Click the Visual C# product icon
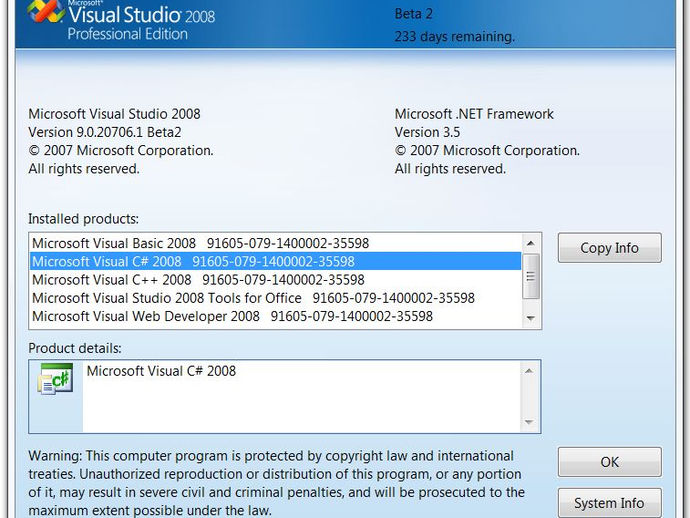690x518 pixels. [55, 378]
